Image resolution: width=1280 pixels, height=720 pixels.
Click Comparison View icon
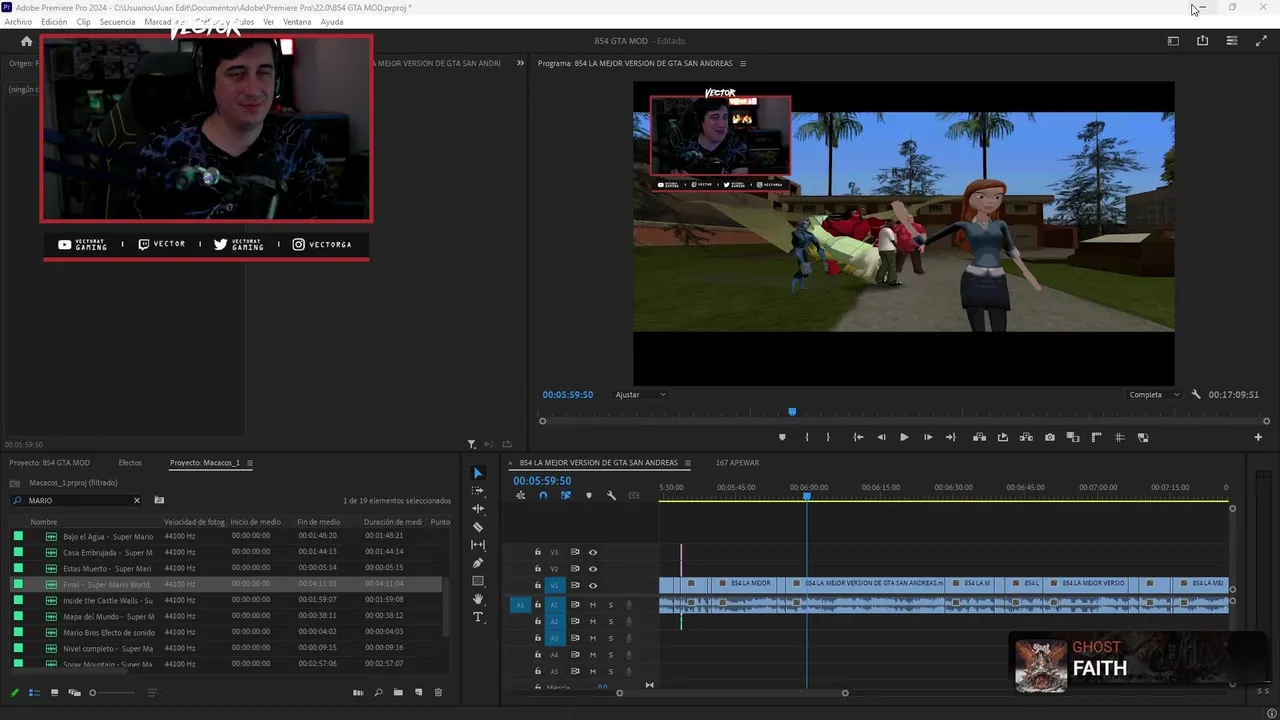(1073, 437)
